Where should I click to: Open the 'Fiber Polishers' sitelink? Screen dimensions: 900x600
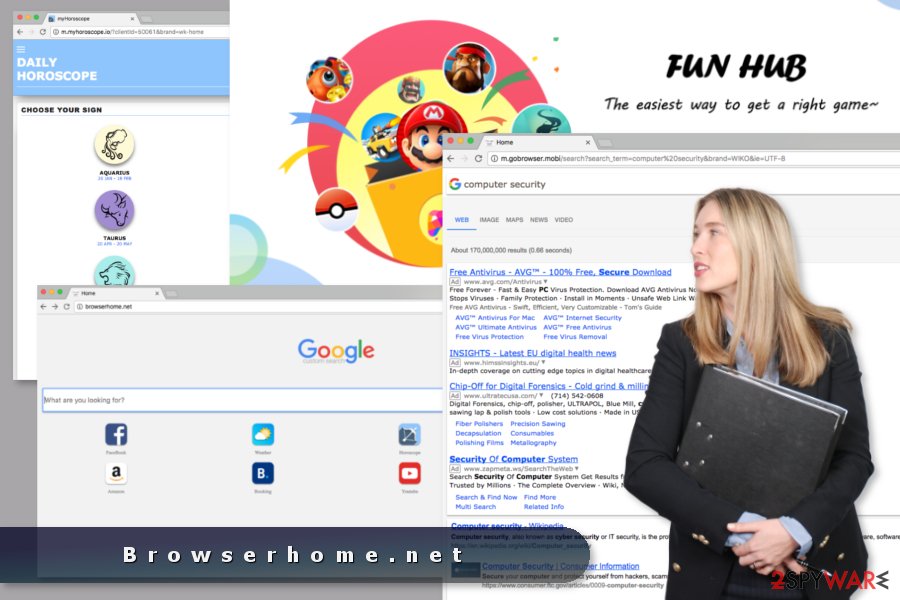point(479,424)
